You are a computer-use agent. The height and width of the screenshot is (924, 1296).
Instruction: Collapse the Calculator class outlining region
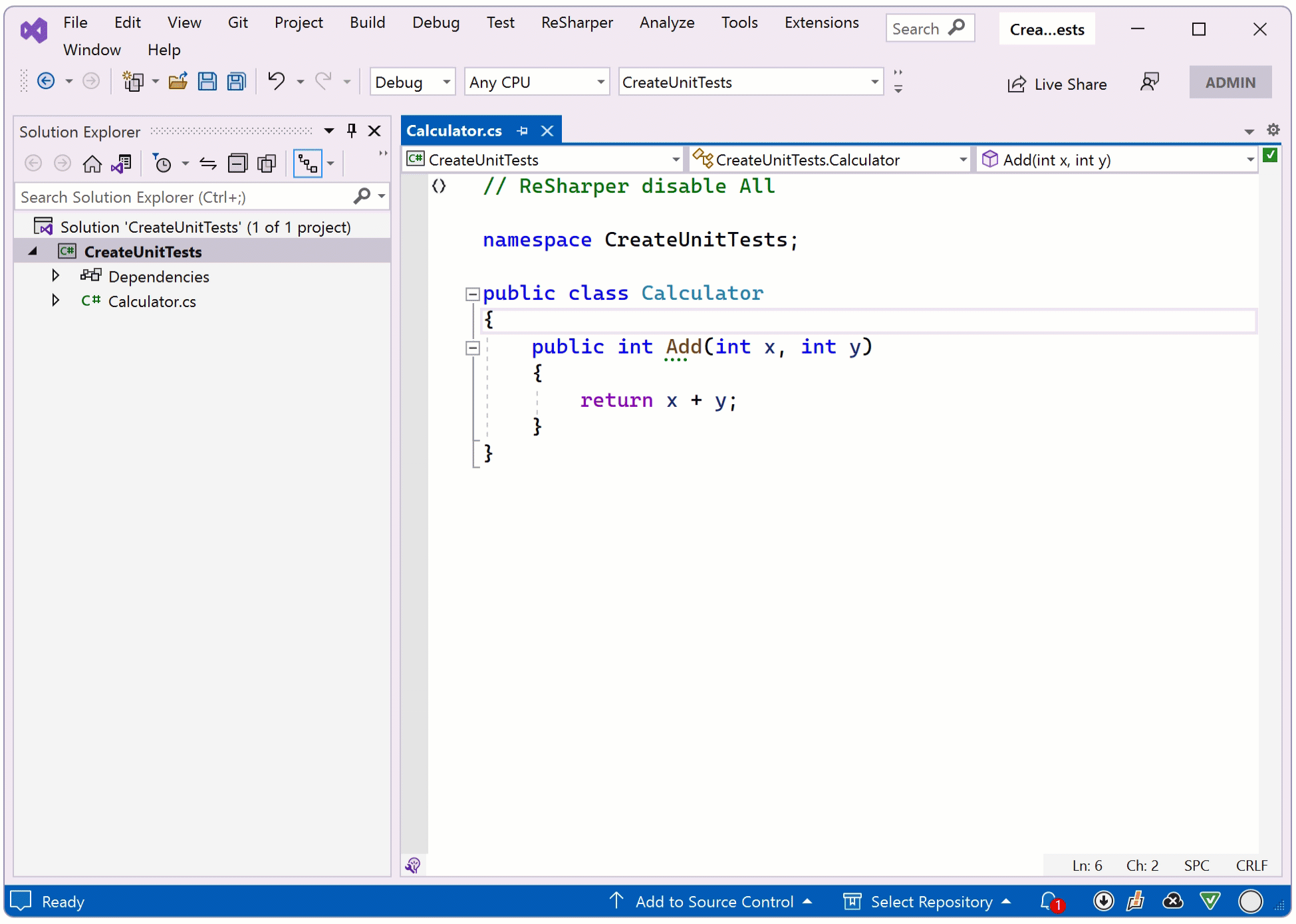[473, 294]
